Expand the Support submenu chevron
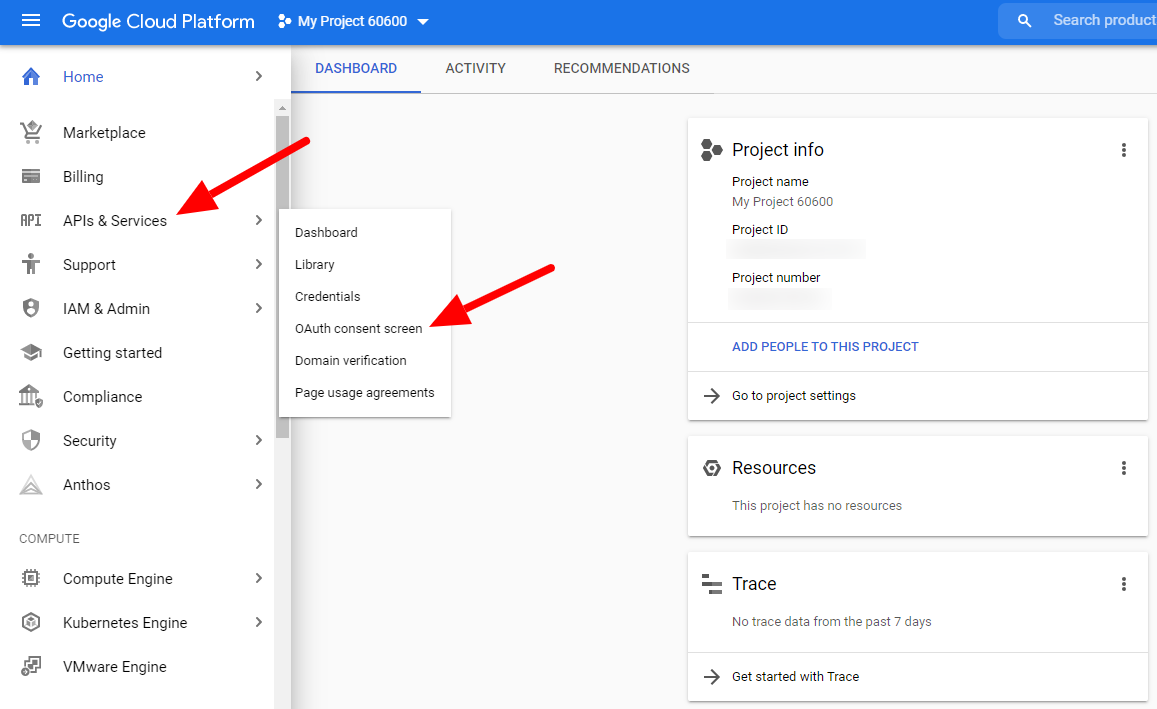Screen dimensions: 1157x709 (258, 265)
